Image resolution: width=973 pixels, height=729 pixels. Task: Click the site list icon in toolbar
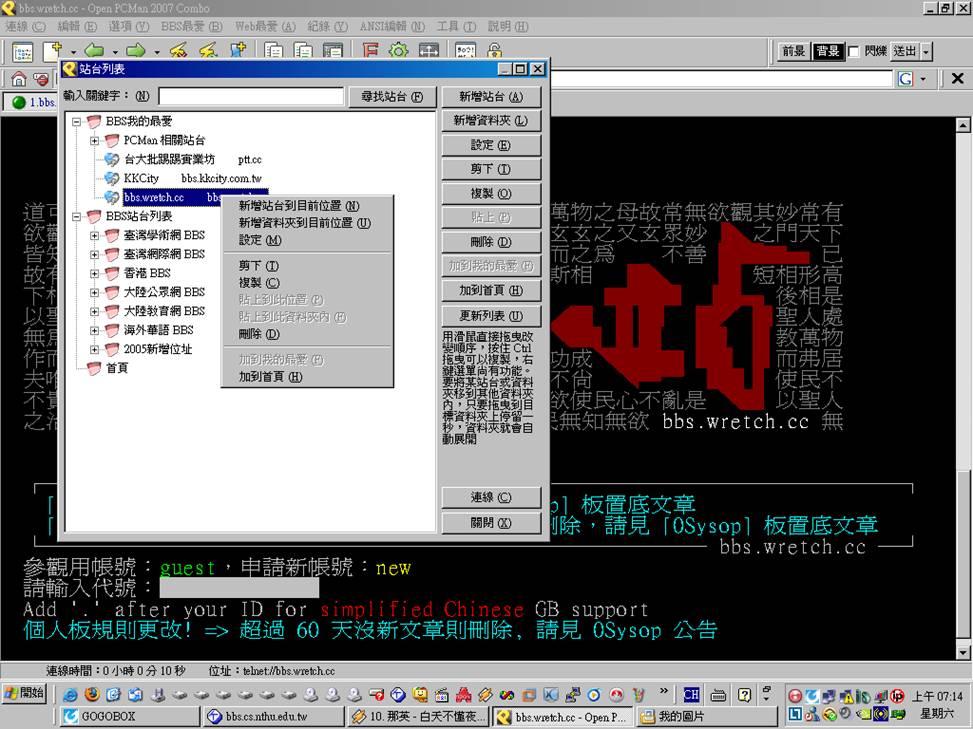(x=22, y=52)
